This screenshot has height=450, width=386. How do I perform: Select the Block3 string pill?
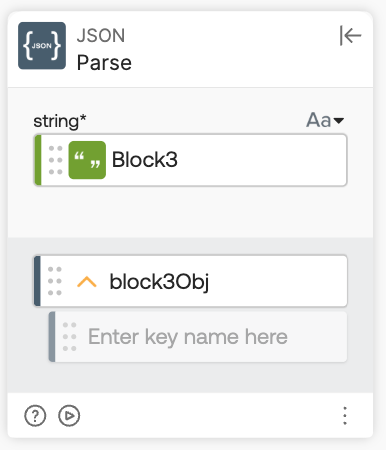[x=191, y=160]
